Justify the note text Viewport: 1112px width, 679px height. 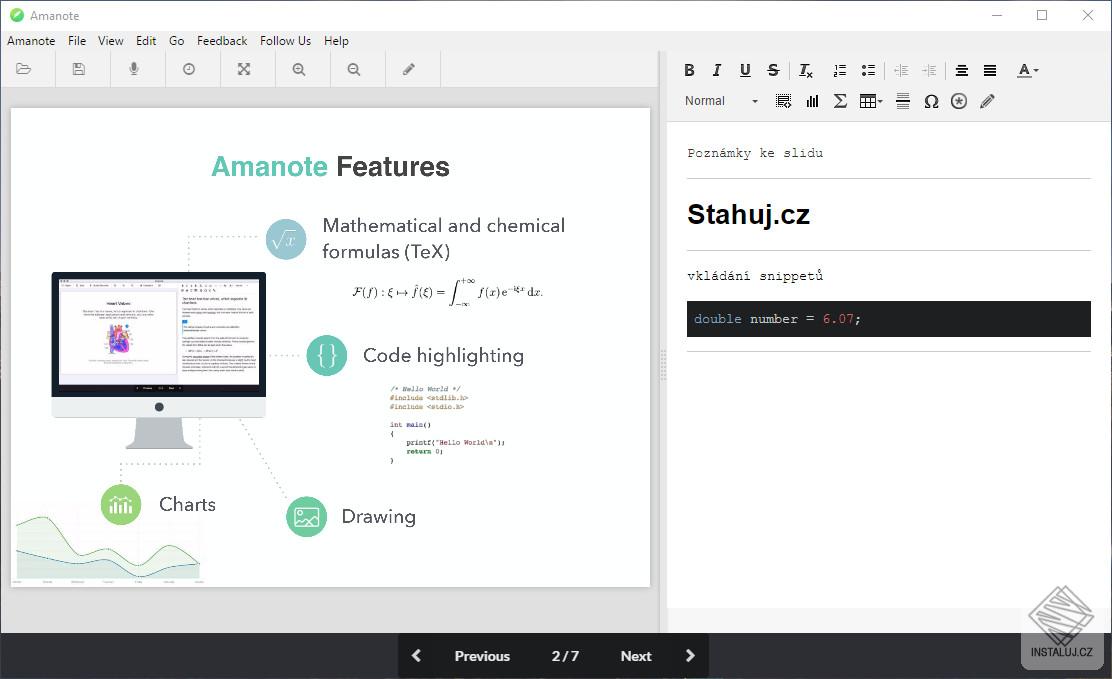coord(990,70)
